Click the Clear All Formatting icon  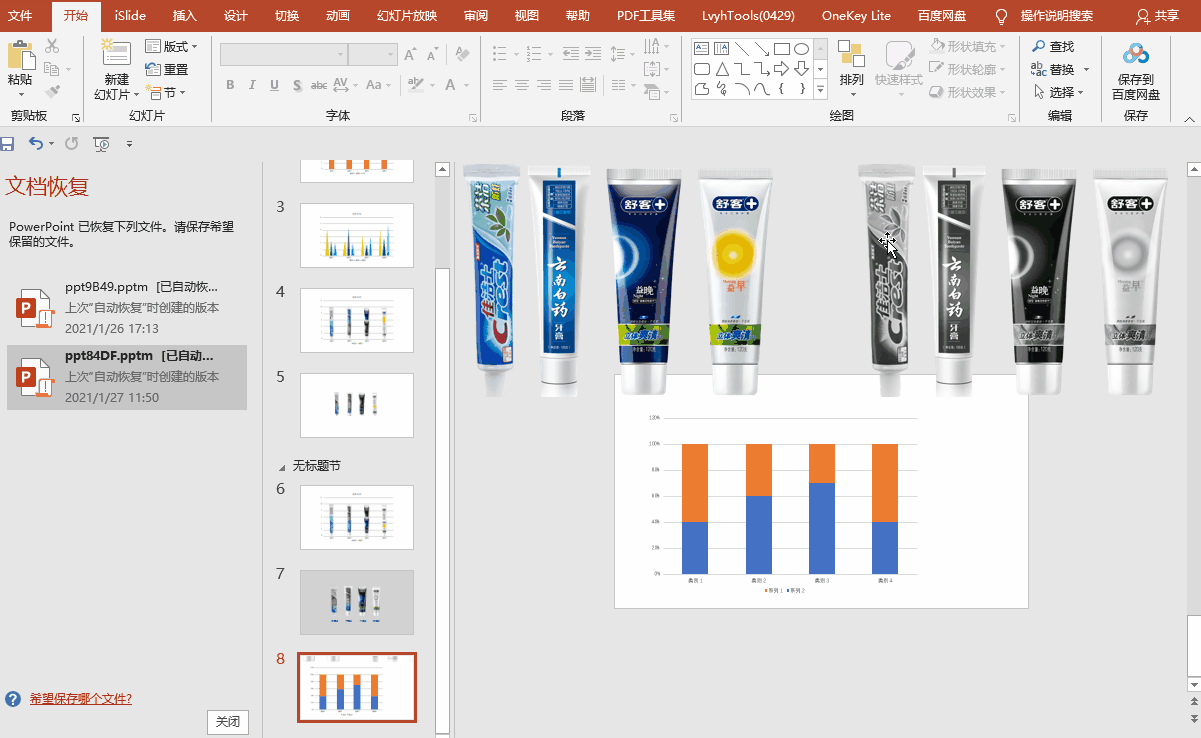point(460,55)
